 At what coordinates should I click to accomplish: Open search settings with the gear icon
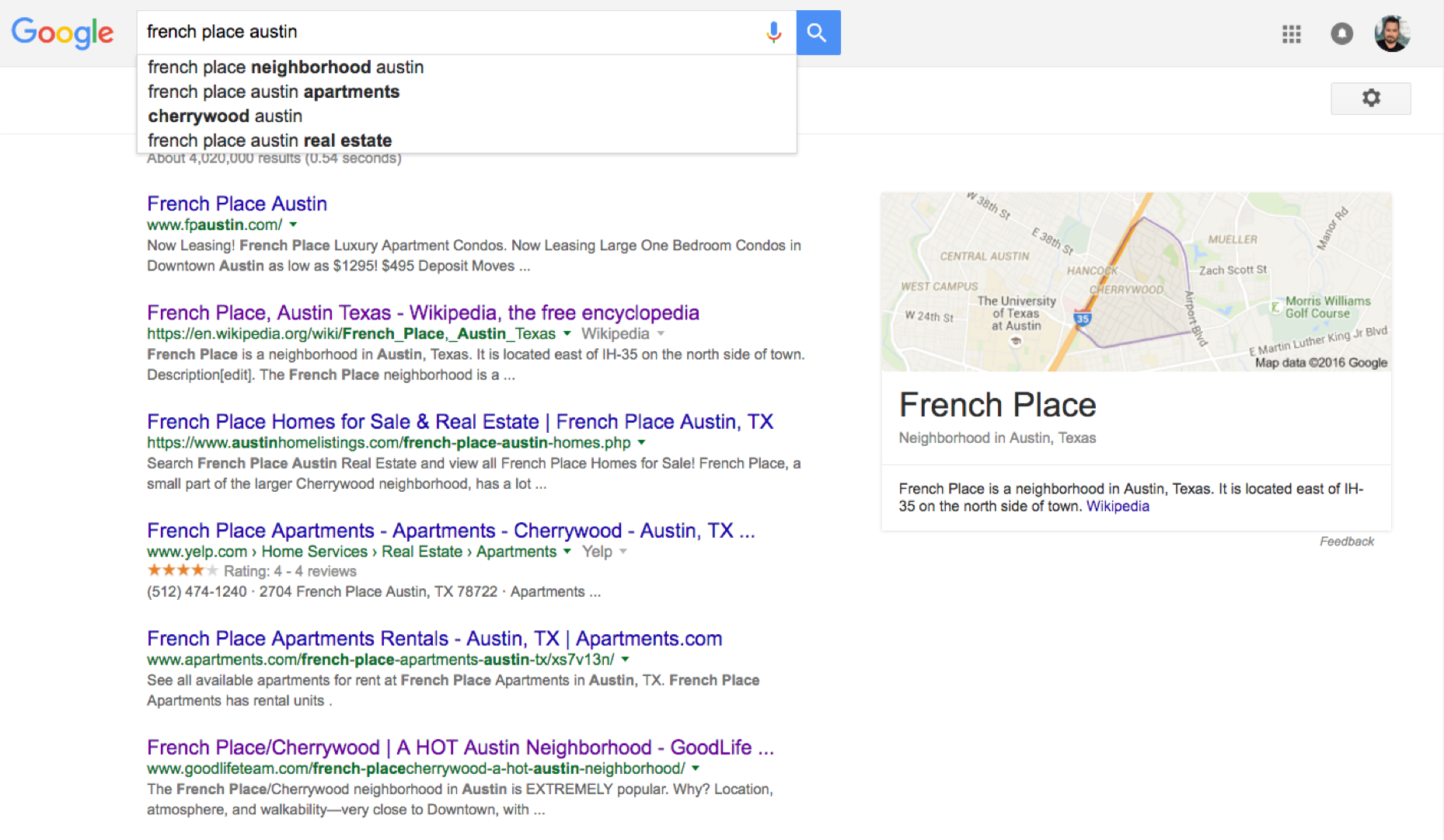click(1370, 98)
